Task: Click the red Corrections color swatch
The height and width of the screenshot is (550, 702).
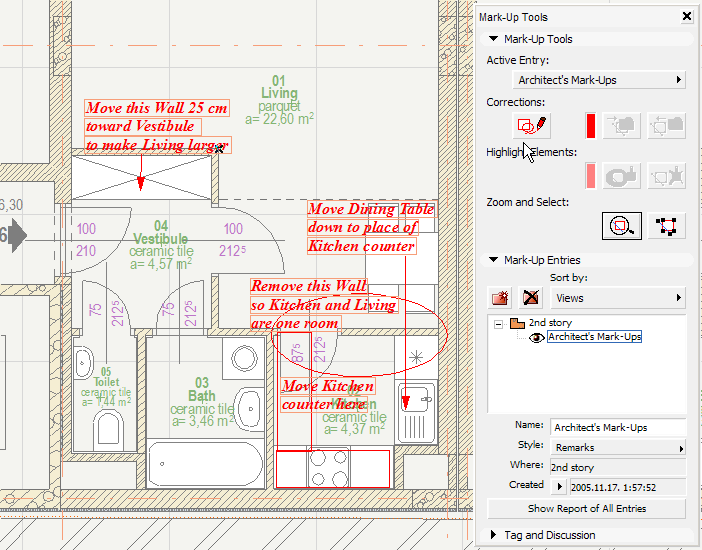Action: (x=591, y=125)
